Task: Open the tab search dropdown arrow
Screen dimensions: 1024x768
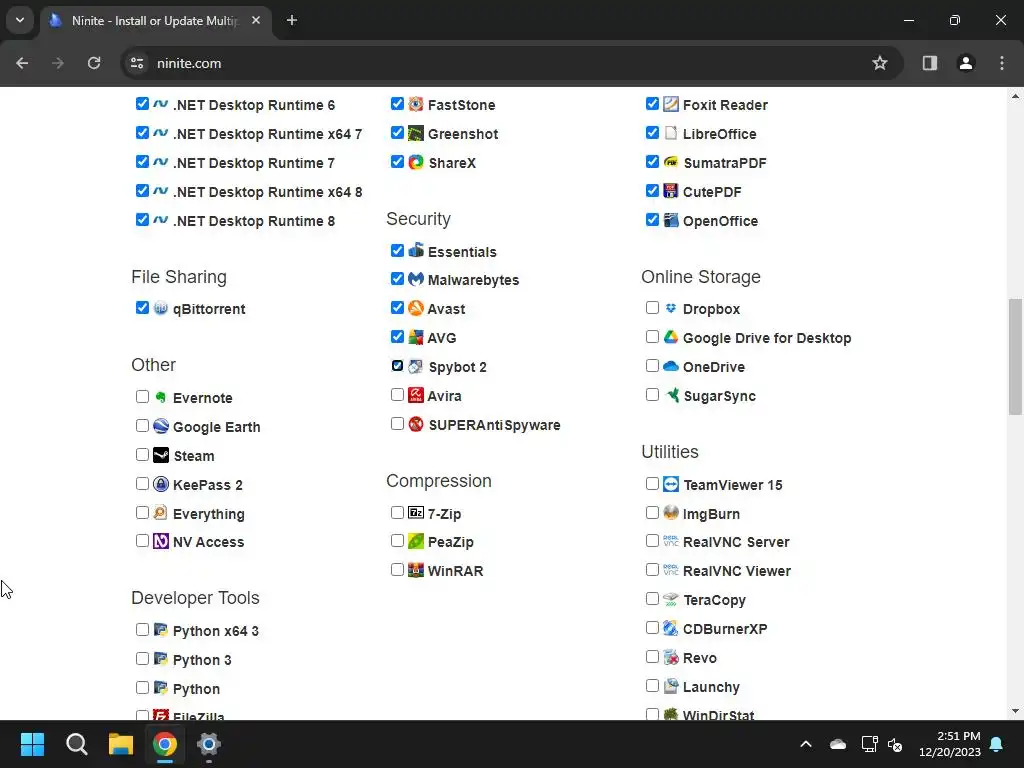Action: coord(20,20)
